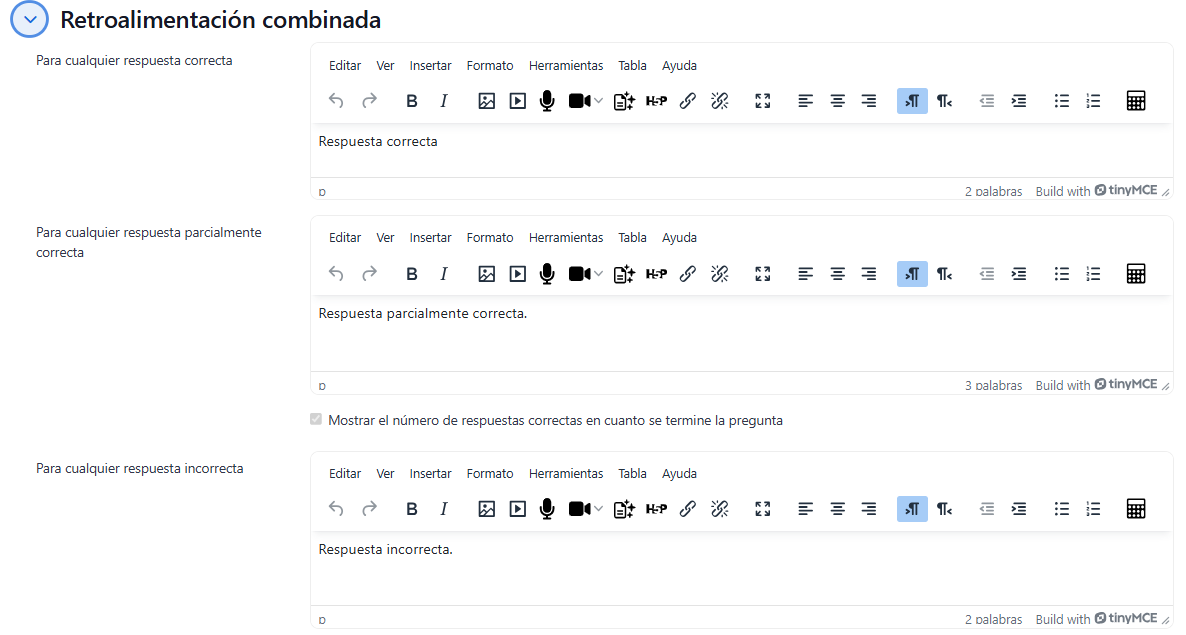The width and height of the screenshot is (1186, 635).
Task: Apply numbered list in the partially correct editor
Action: click(1093, 273)
